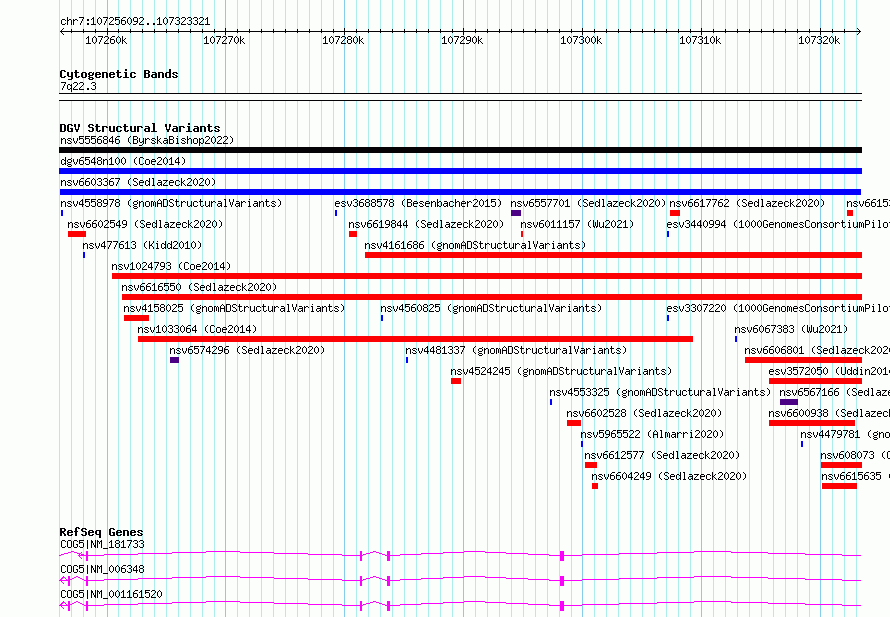Screen dimensions: 890x617
Task: Open variant nsv4158025 (gnomADStructuralVariants)
Action: 234,308
